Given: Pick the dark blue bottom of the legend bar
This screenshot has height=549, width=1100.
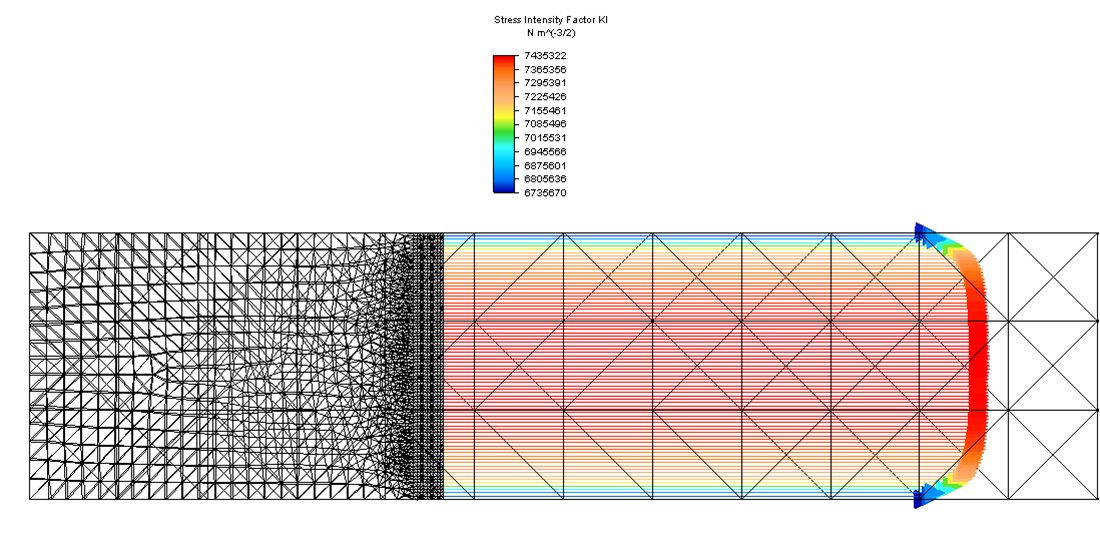Looking at the screenshot, I should (502, 186).
